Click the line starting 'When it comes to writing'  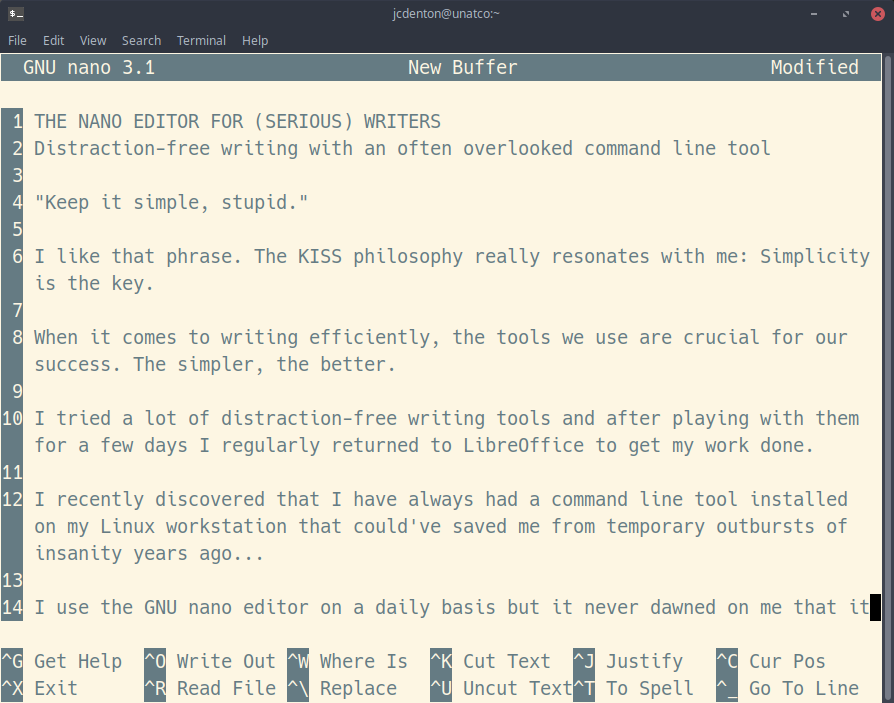point(441,338)
